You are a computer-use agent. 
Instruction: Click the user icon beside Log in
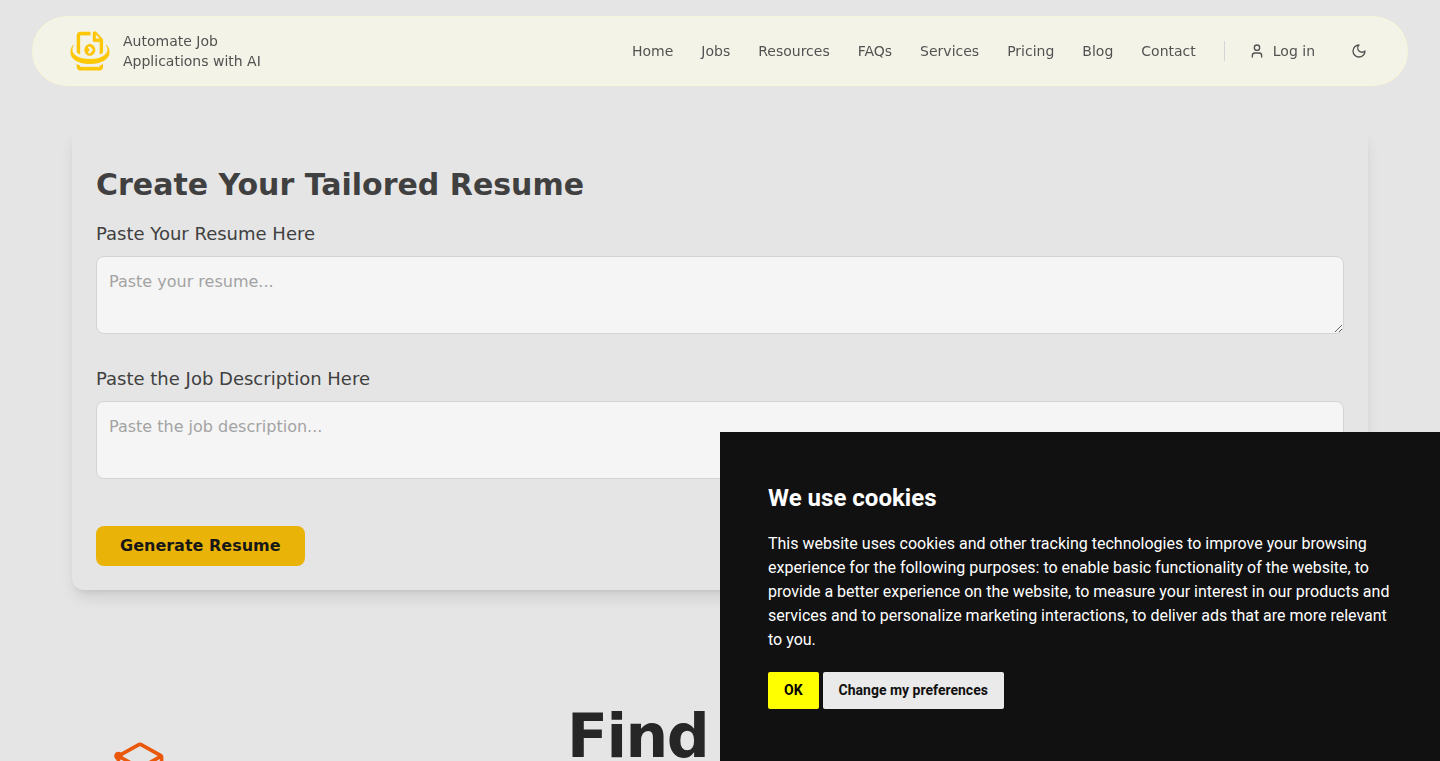[1257, 51]
